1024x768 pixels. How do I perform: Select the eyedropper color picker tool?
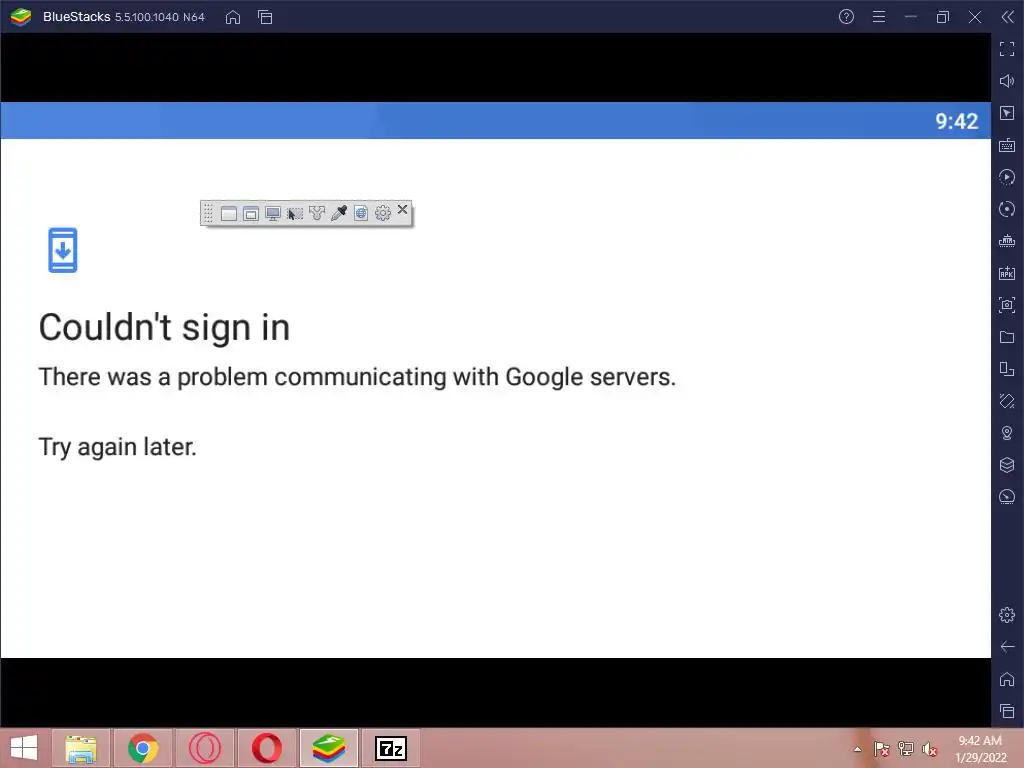click(339, 213)
